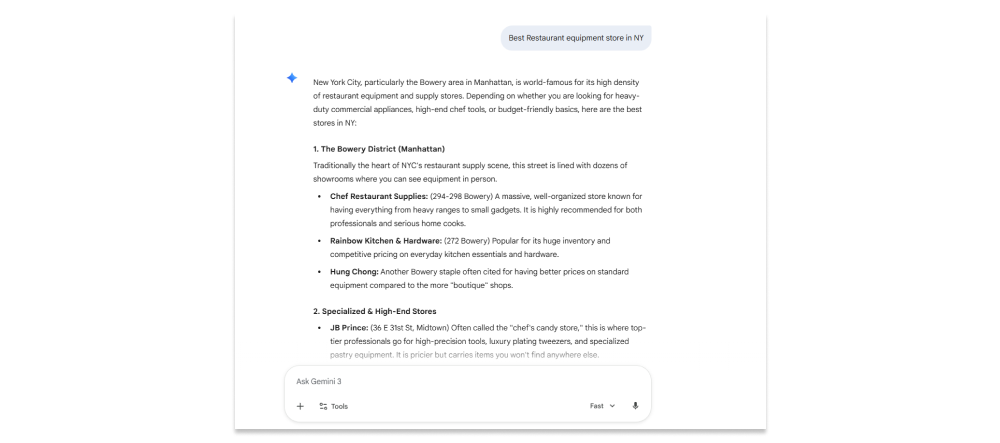This screenshot has height=443, width=1000.
Task: Expand the Fast model selector dropdown
Action: 603,406
